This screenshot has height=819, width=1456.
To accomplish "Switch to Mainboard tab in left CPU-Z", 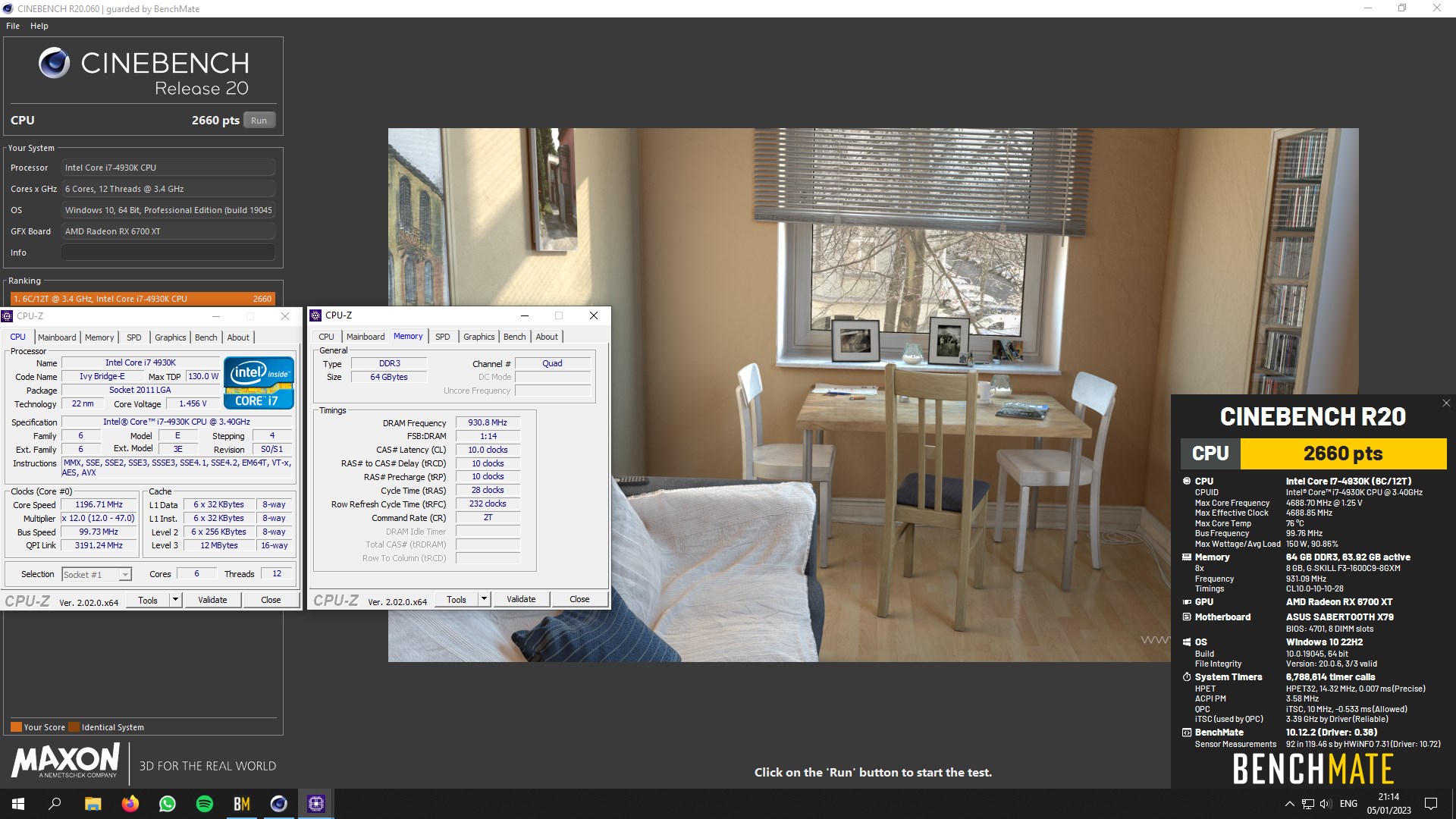I will [x=57, y=337].
